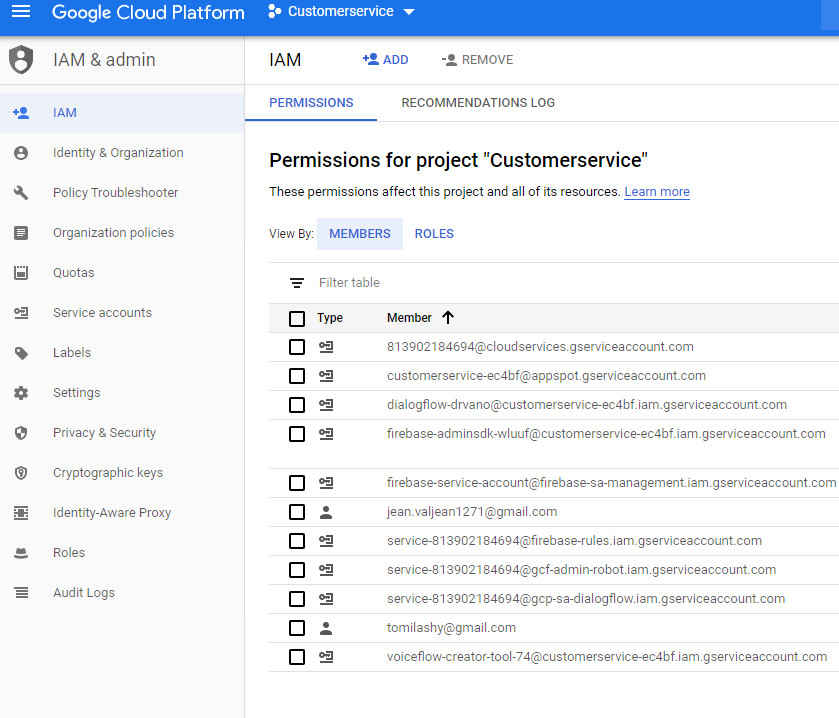Screen dimensions: 839x718
Task: Switch to the Recommendations Log tab
Action: click(478, 103)
